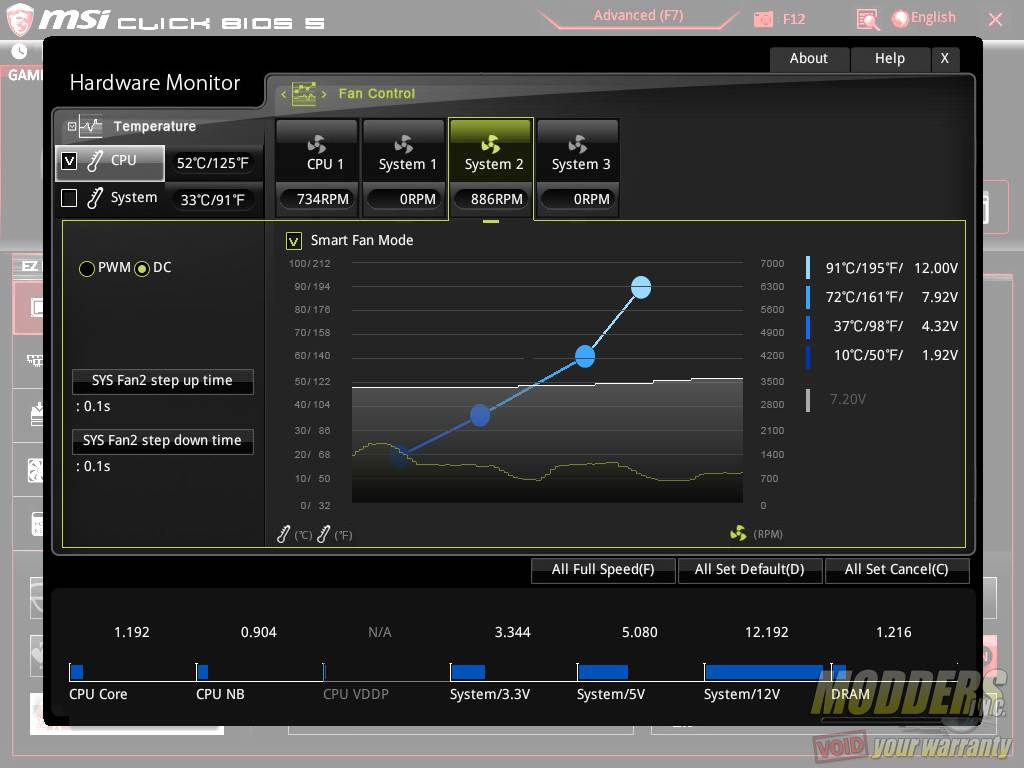Click the color swatch beside 91°C/195°F

808,268
